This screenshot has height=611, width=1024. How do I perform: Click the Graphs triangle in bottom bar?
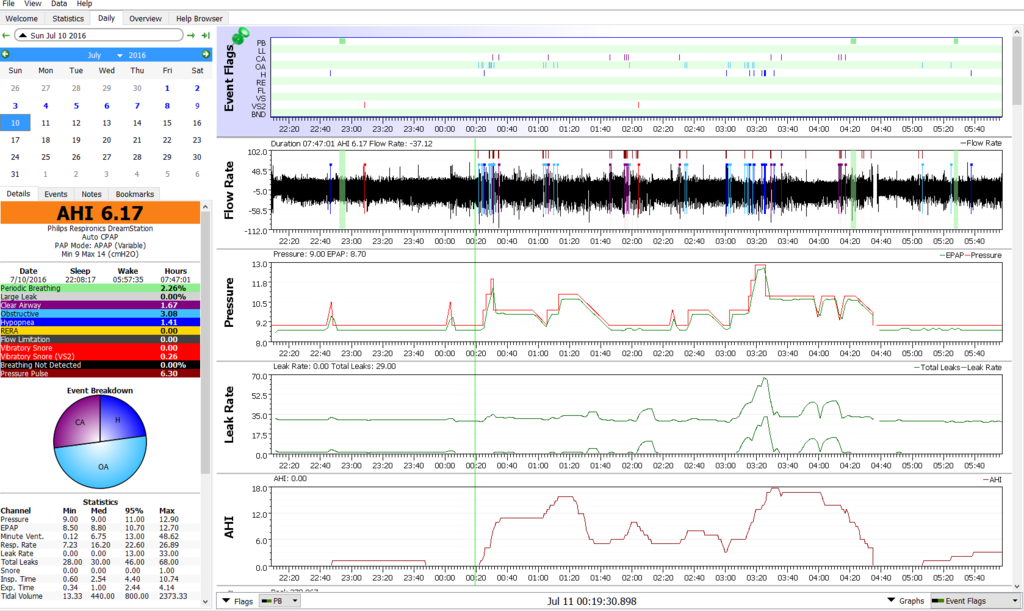892,601
